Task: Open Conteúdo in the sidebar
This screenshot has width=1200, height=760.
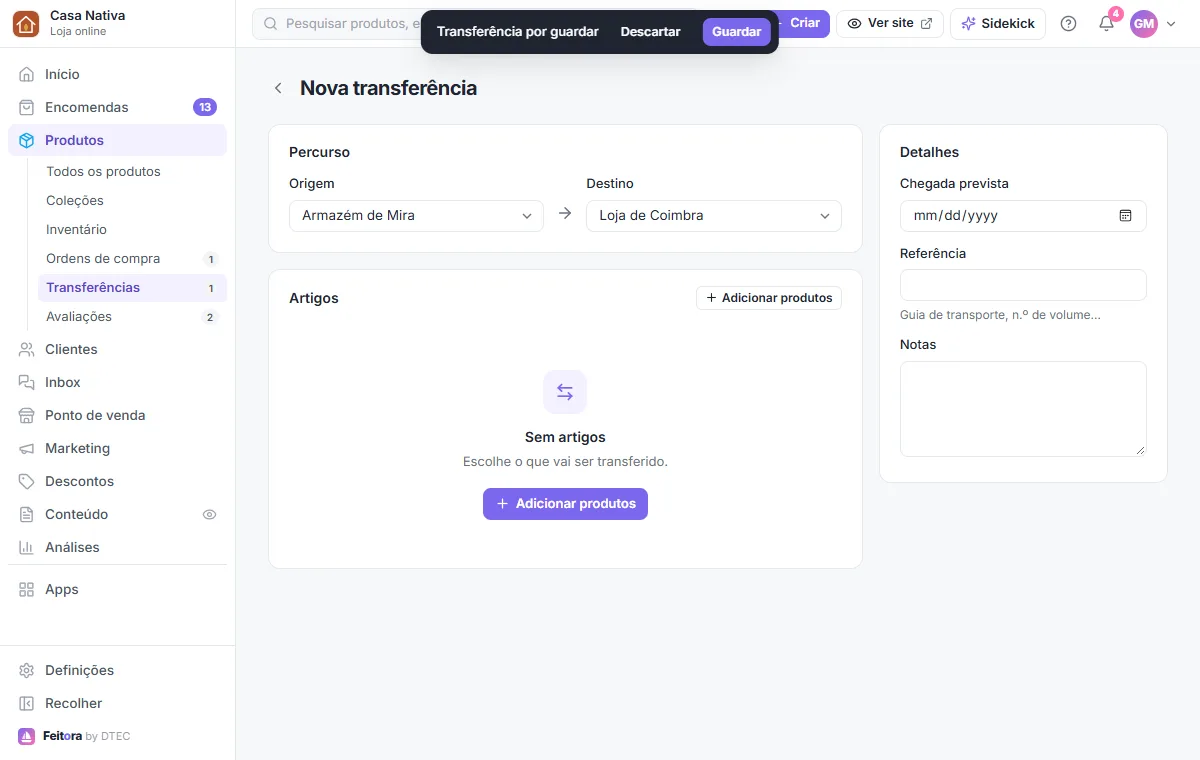Action: [x=117, y=514]
